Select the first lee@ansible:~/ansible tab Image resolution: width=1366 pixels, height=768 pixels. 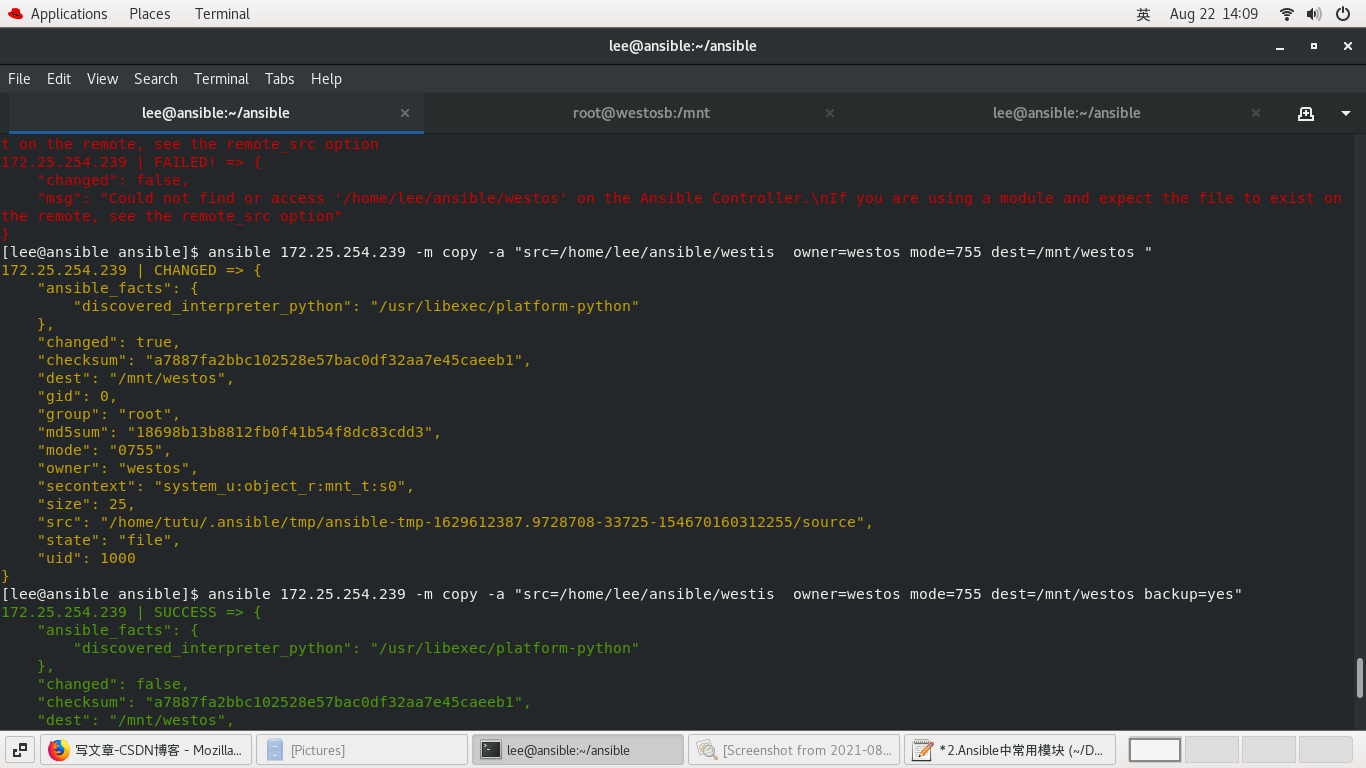tap(216, 113)
